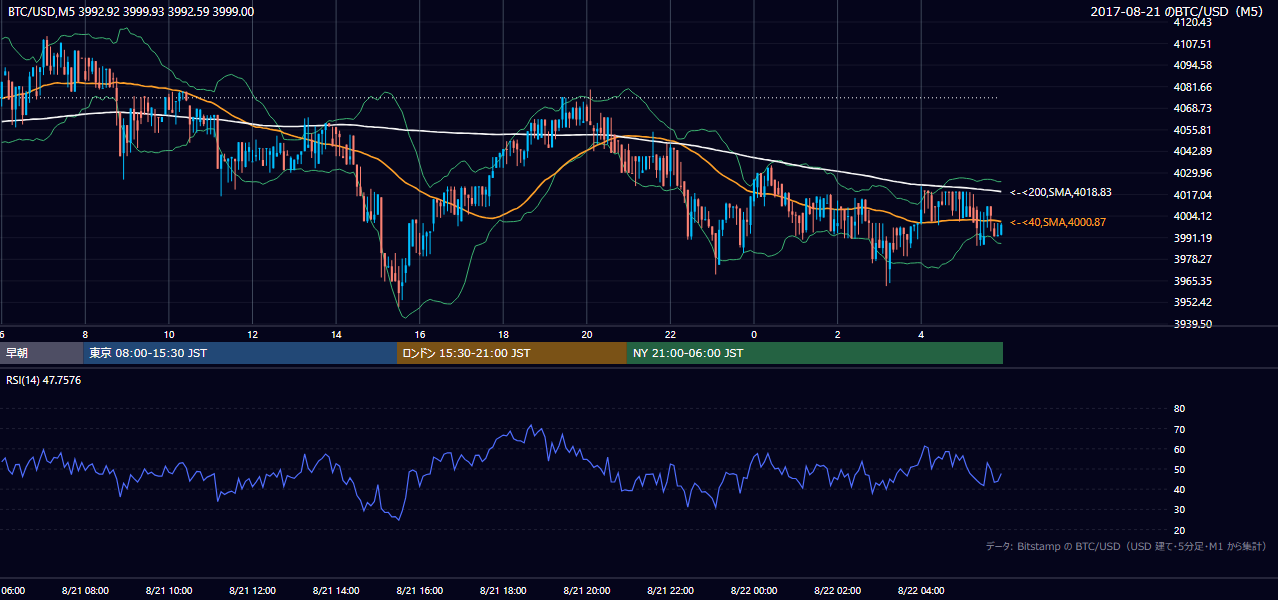The image size is (1278, 600).
Task: Click the 3978.27 price axis label
Action: 1192,259
